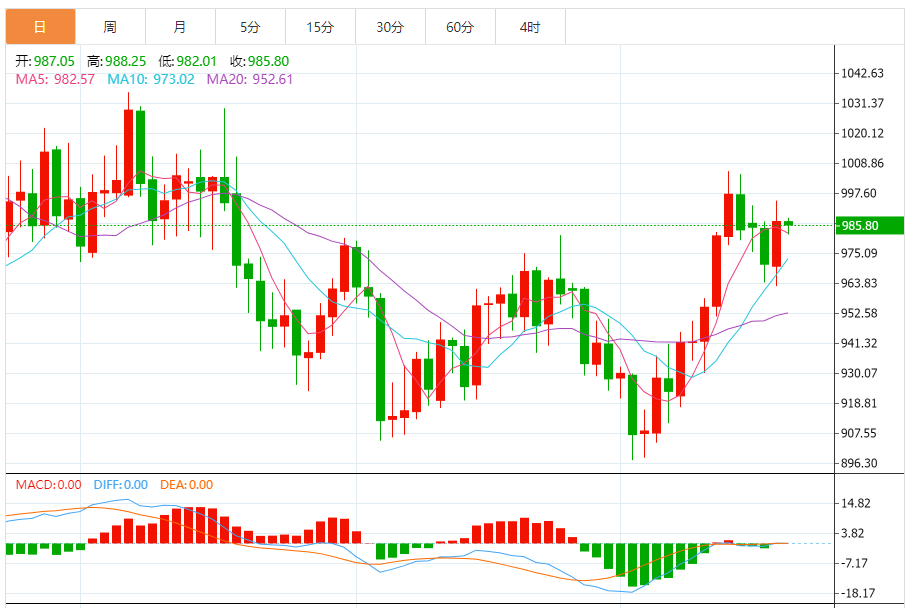Click the MA20: 952.61 indicator label
Screen dimensions: 908x608
pos(250,79)
